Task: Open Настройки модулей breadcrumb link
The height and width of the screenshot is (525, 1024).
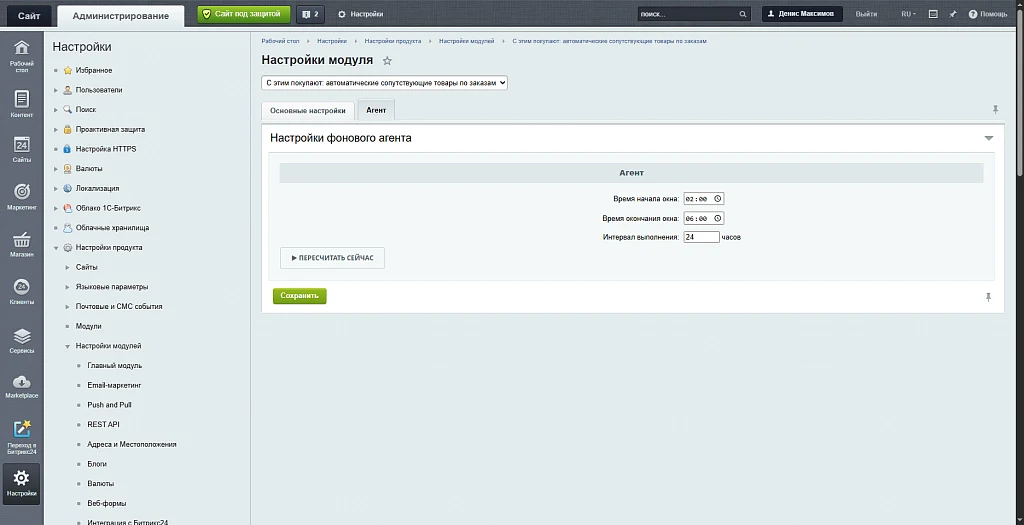Action: (466, 41)
